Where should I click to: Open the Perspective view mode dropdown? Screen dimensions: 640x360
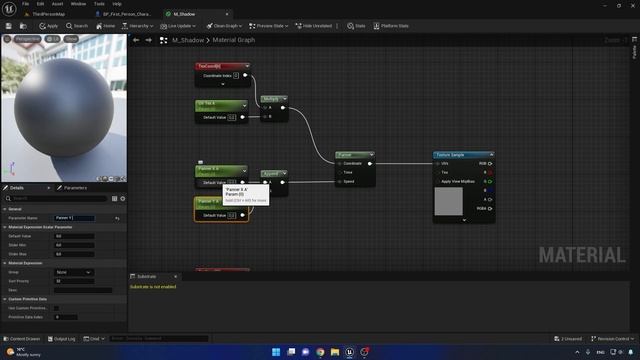[x=27, y=39]
